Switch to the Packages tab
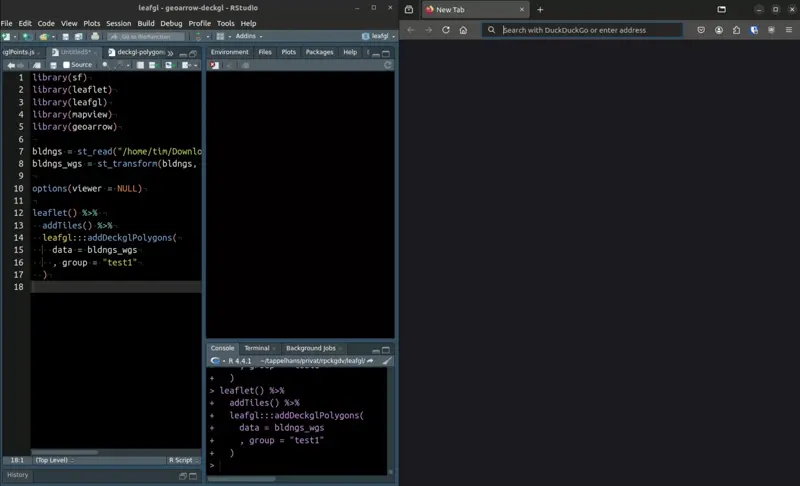 click(x=319, y=52)
